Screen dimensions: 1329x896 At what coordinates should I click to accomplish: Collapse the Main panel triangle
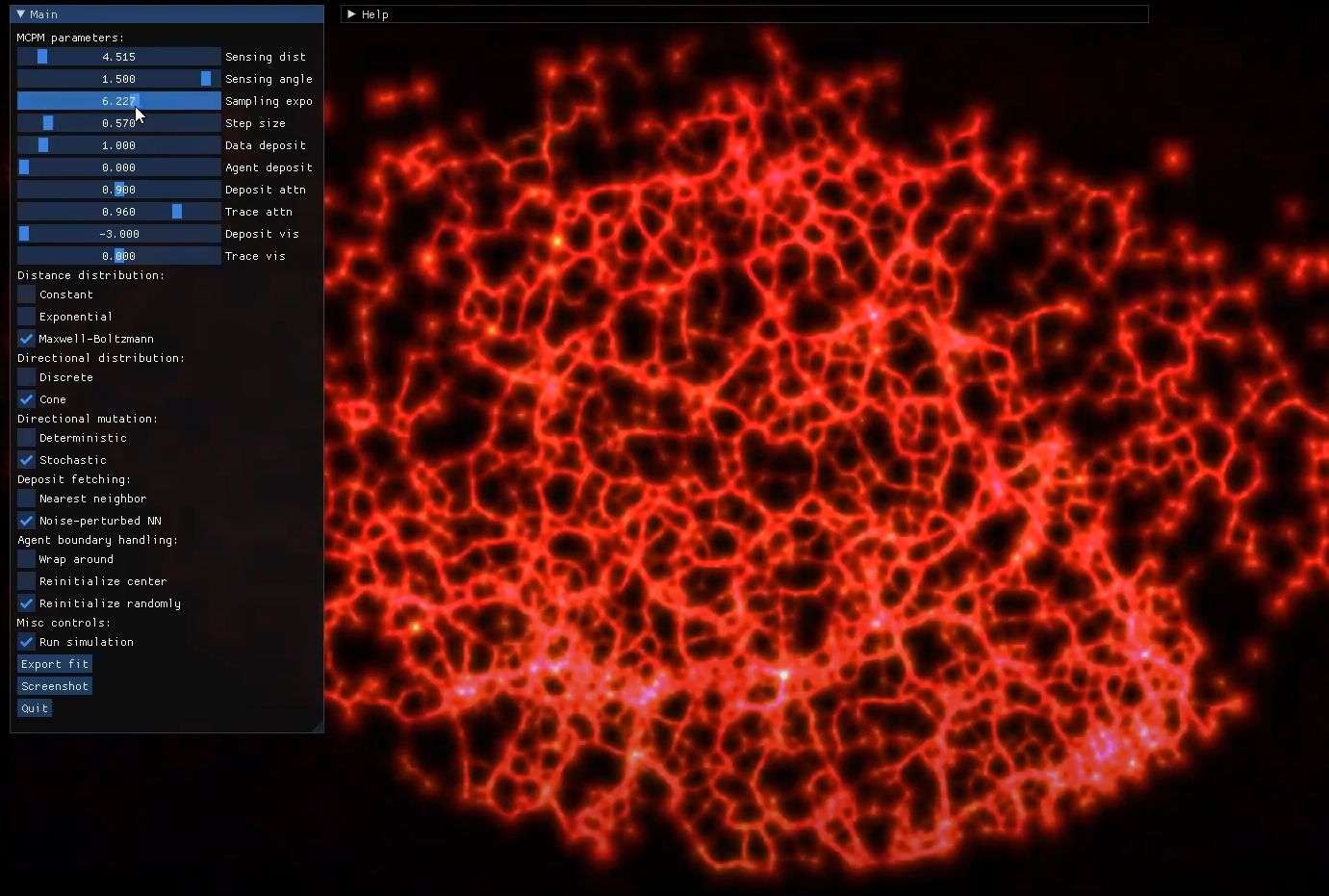click(x=21, y=14)
